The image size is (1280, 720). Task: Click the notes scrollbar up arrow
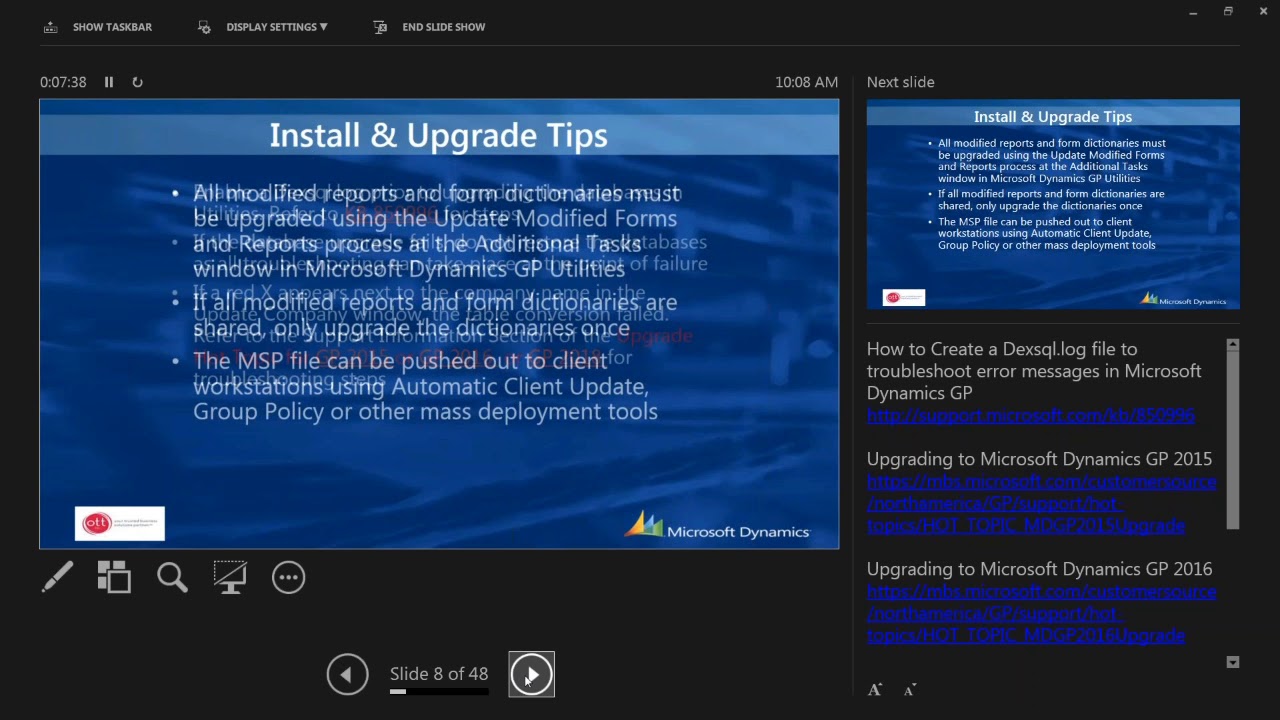(1232, 345)
